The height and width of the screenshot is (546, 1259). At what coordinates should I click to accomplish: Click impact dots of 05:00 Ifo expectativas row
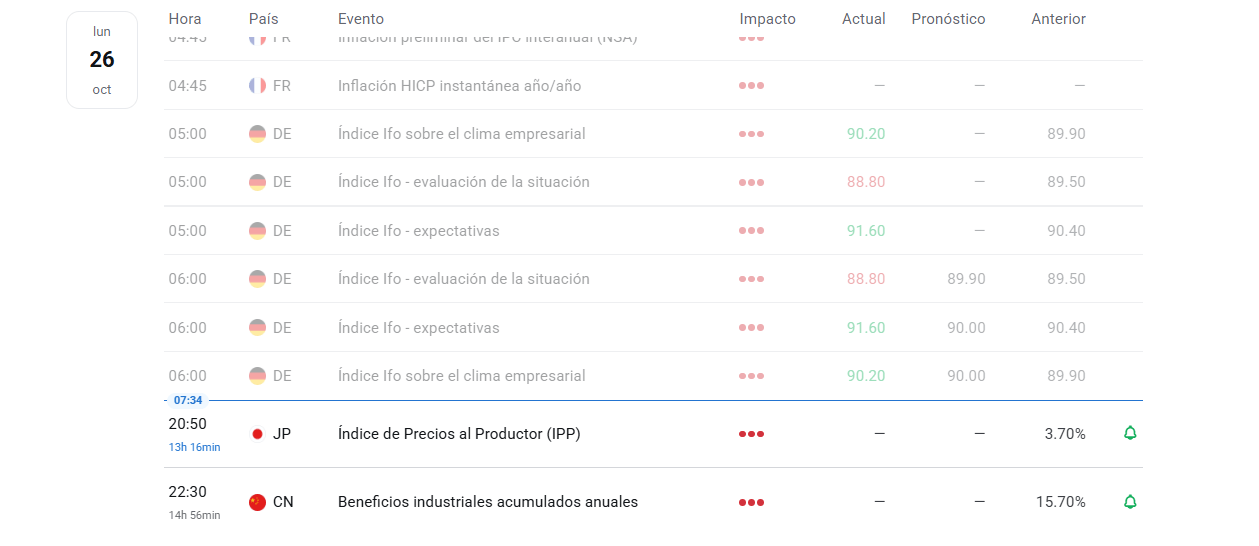point(751,231)
